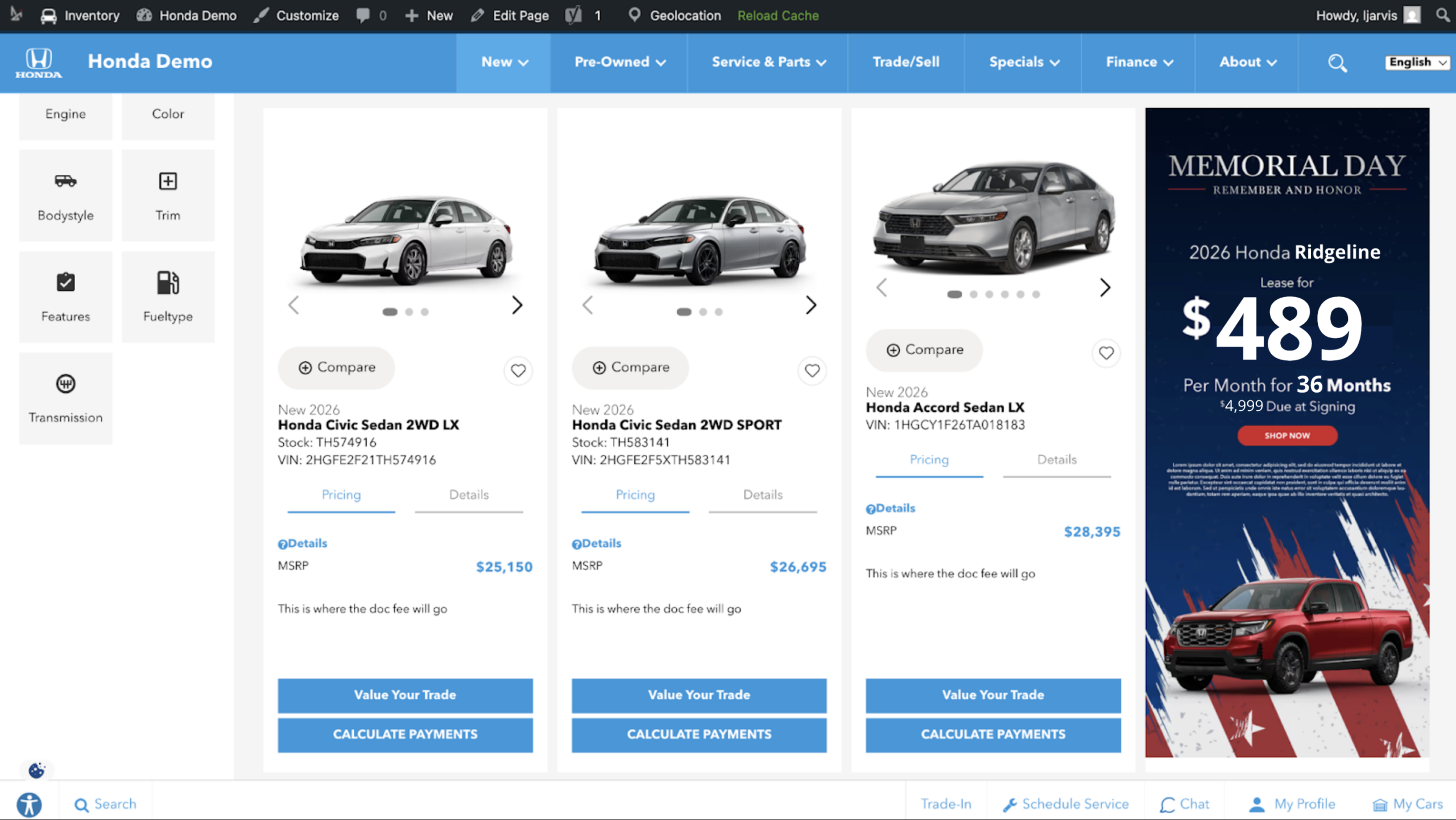Favorite the Accord Sedan LX
Image resolution: width=1456 pixels, height=820 pixels.
pyautogui.click(x=1106, y=353)
